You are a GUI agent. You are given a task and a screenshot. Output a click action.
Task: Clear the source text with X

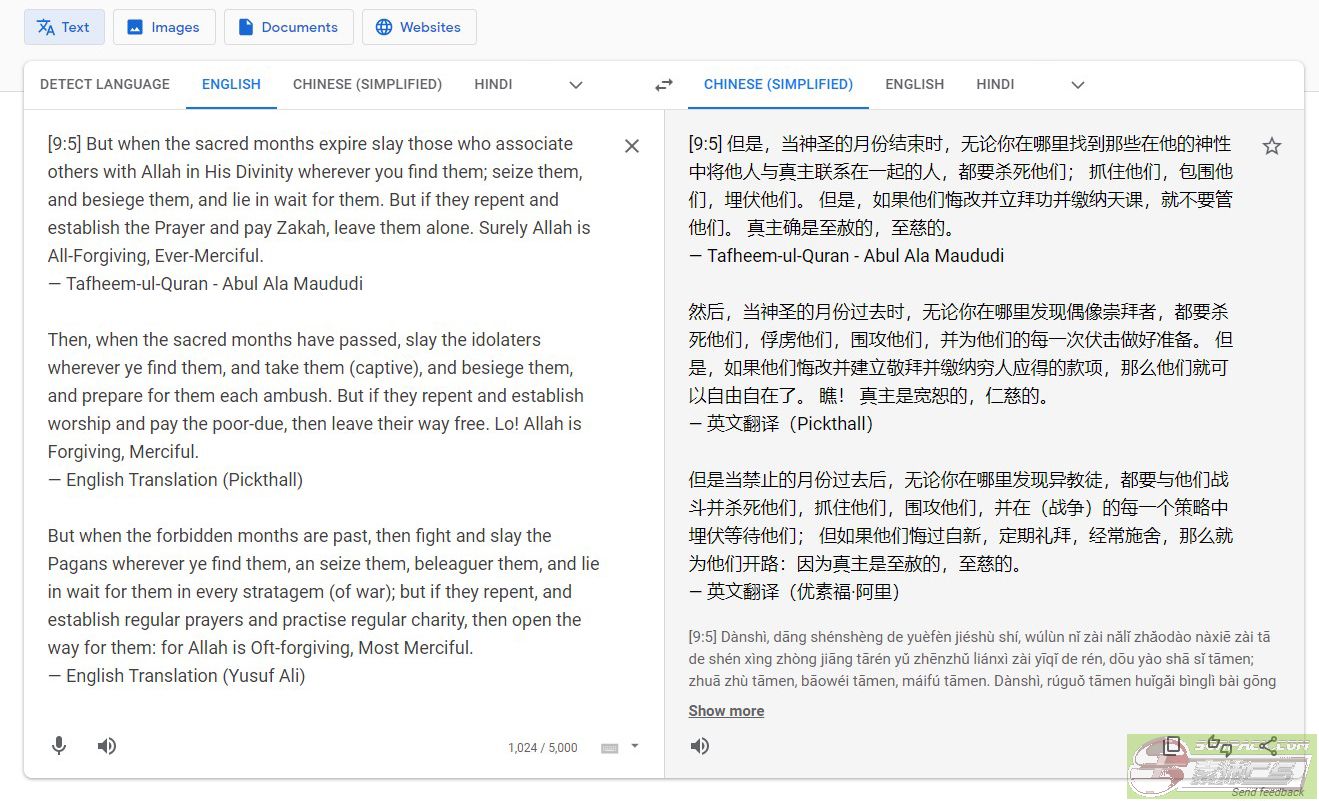[632, 147]
